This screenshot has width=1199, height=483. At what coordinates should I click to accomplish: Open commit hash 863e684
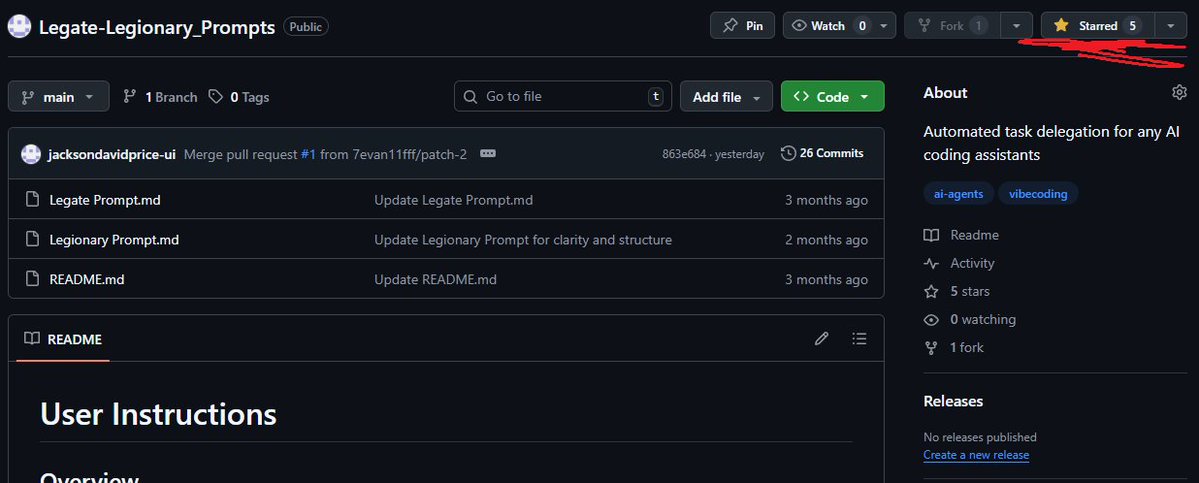[x=684, y=154]
